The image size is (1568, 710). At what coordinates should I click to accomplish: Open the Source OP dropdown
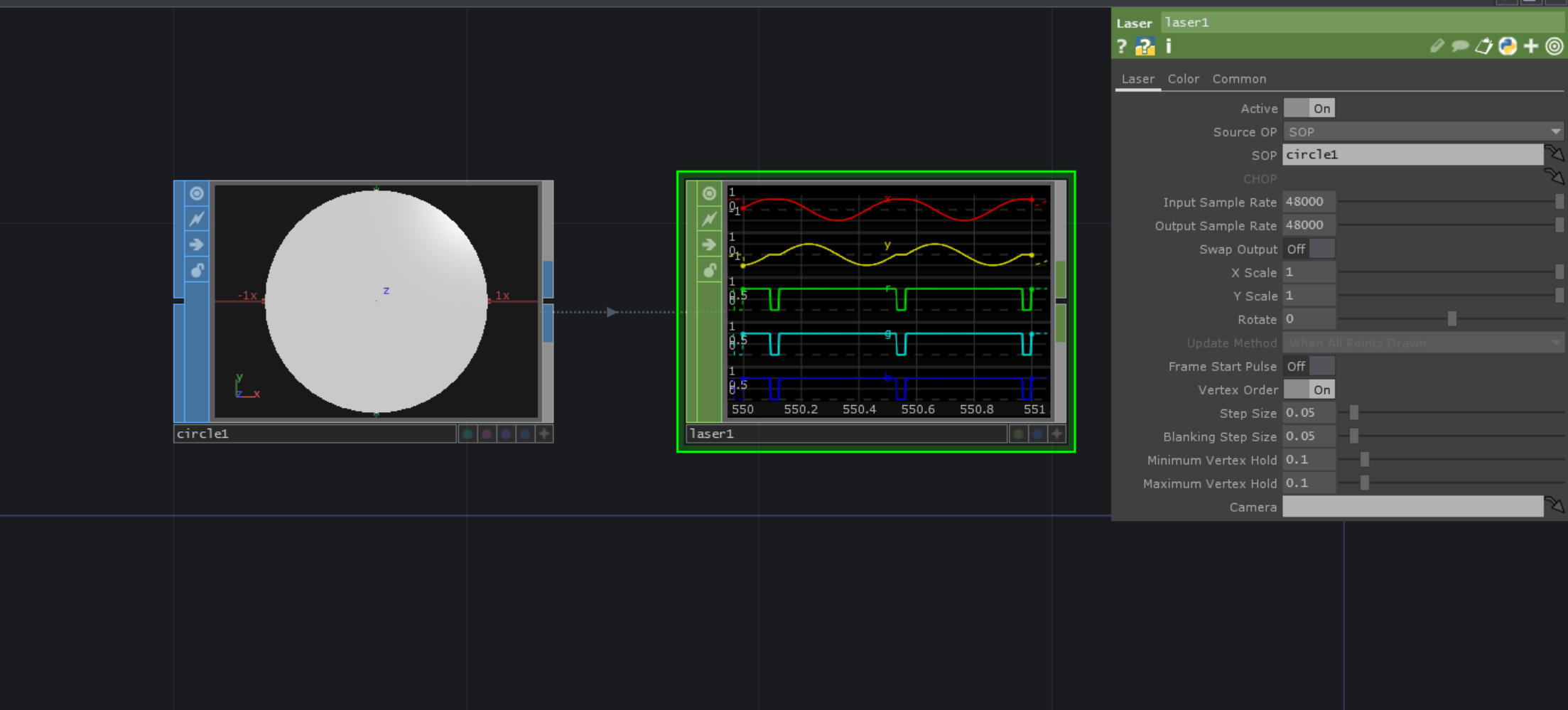1422,132
